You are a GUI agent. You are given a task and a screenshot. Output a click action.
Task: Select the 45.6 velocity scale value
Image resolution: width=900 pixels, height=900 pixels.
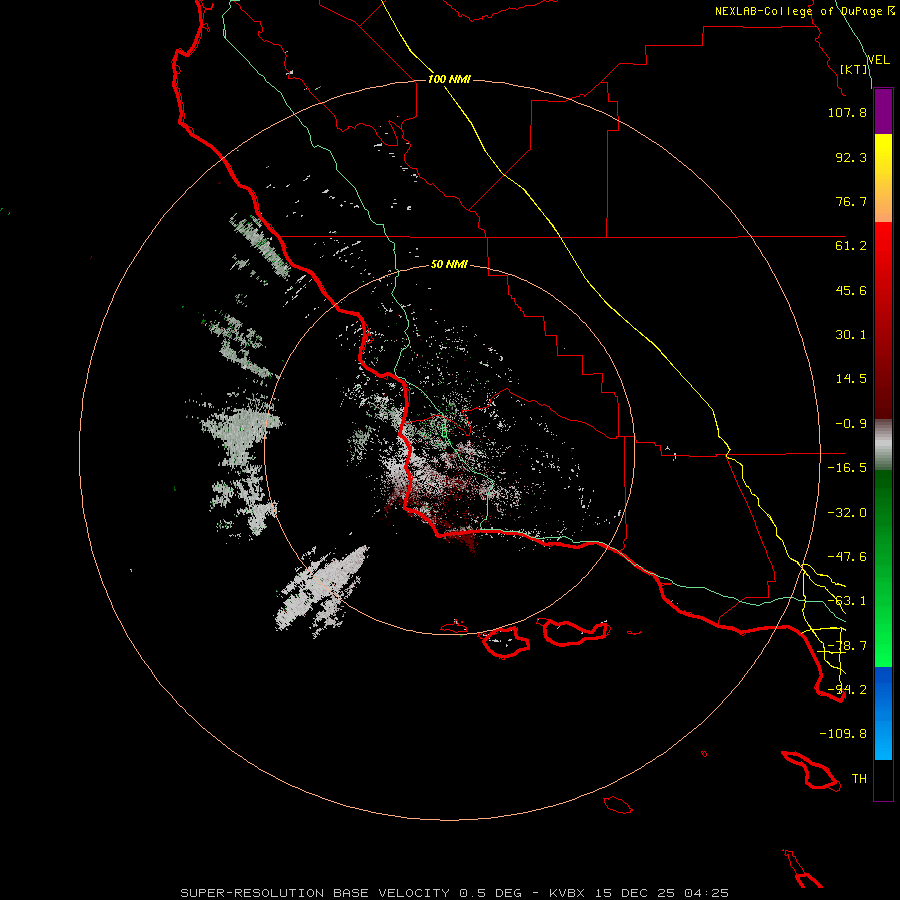[851, 290]
